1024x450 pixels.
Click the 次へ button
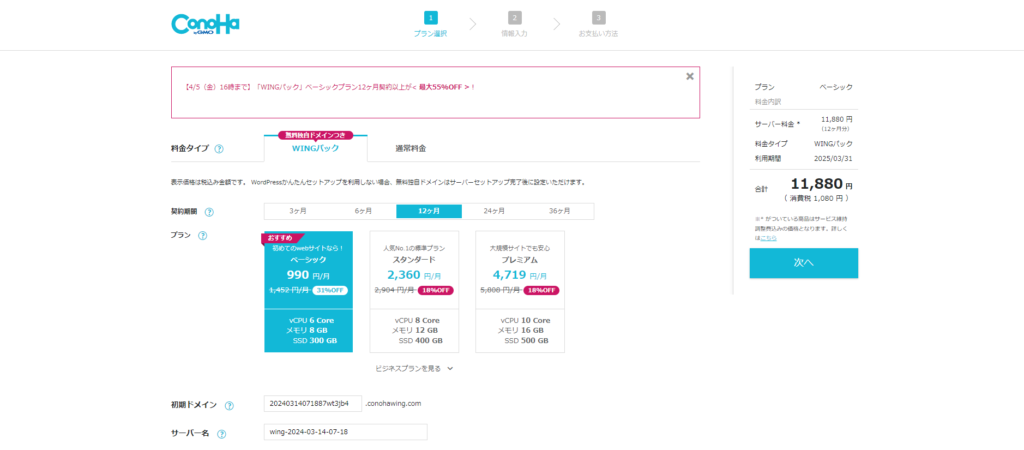[x=803, y=263]
